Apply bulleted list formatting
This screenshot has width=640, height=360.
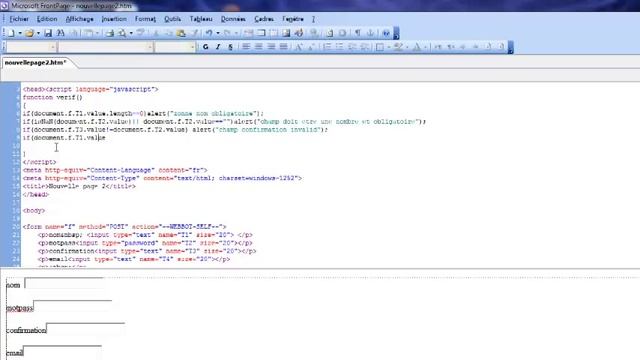coord(339,47)
